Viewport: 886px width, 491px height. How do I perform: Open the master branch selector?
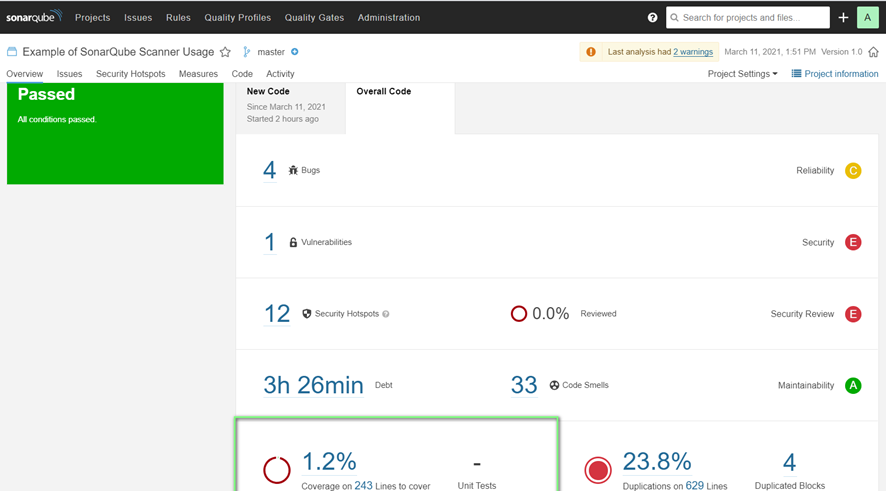[271, 52]
